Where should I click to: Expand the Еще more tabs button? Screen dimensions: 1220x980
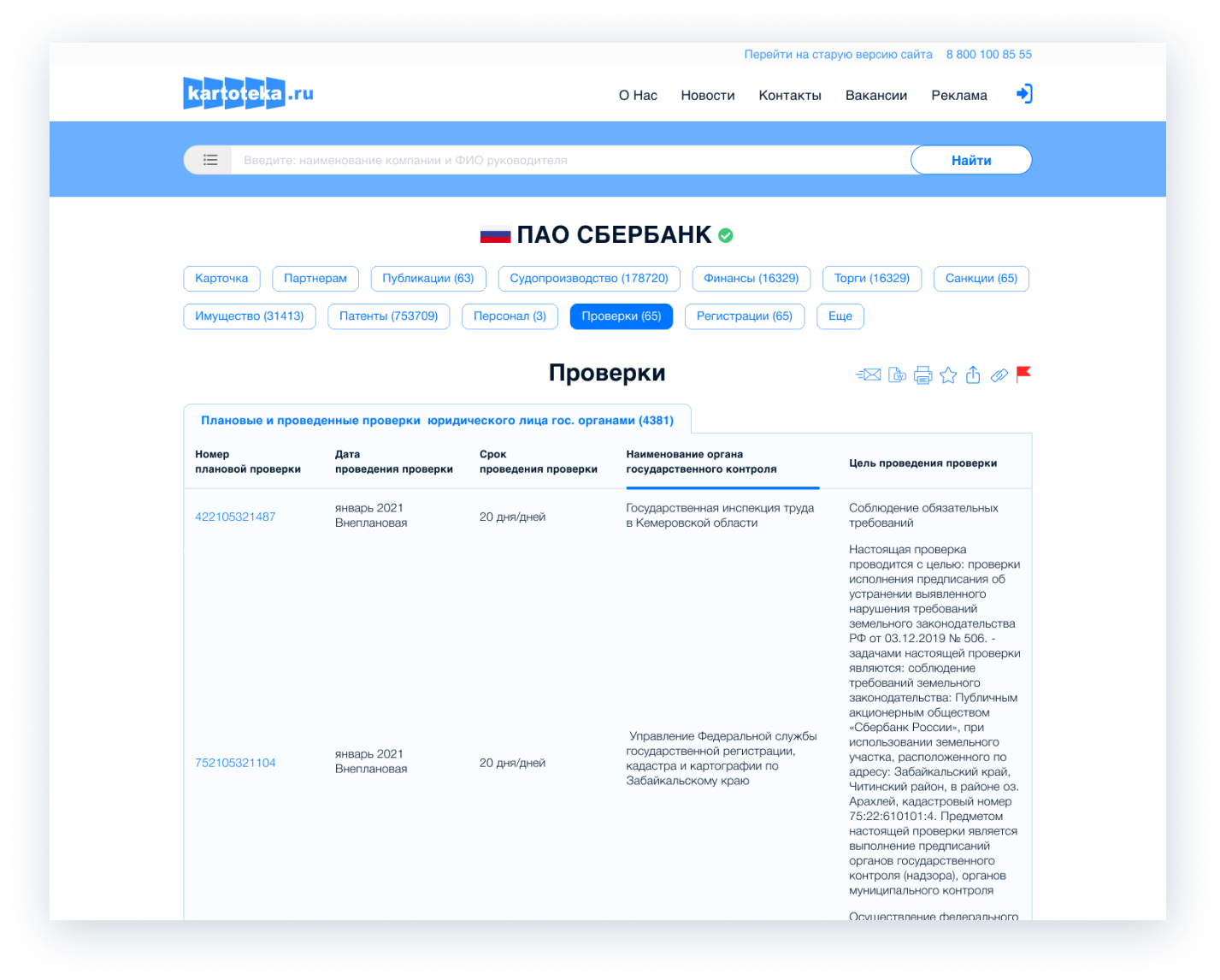pos(840,316)
